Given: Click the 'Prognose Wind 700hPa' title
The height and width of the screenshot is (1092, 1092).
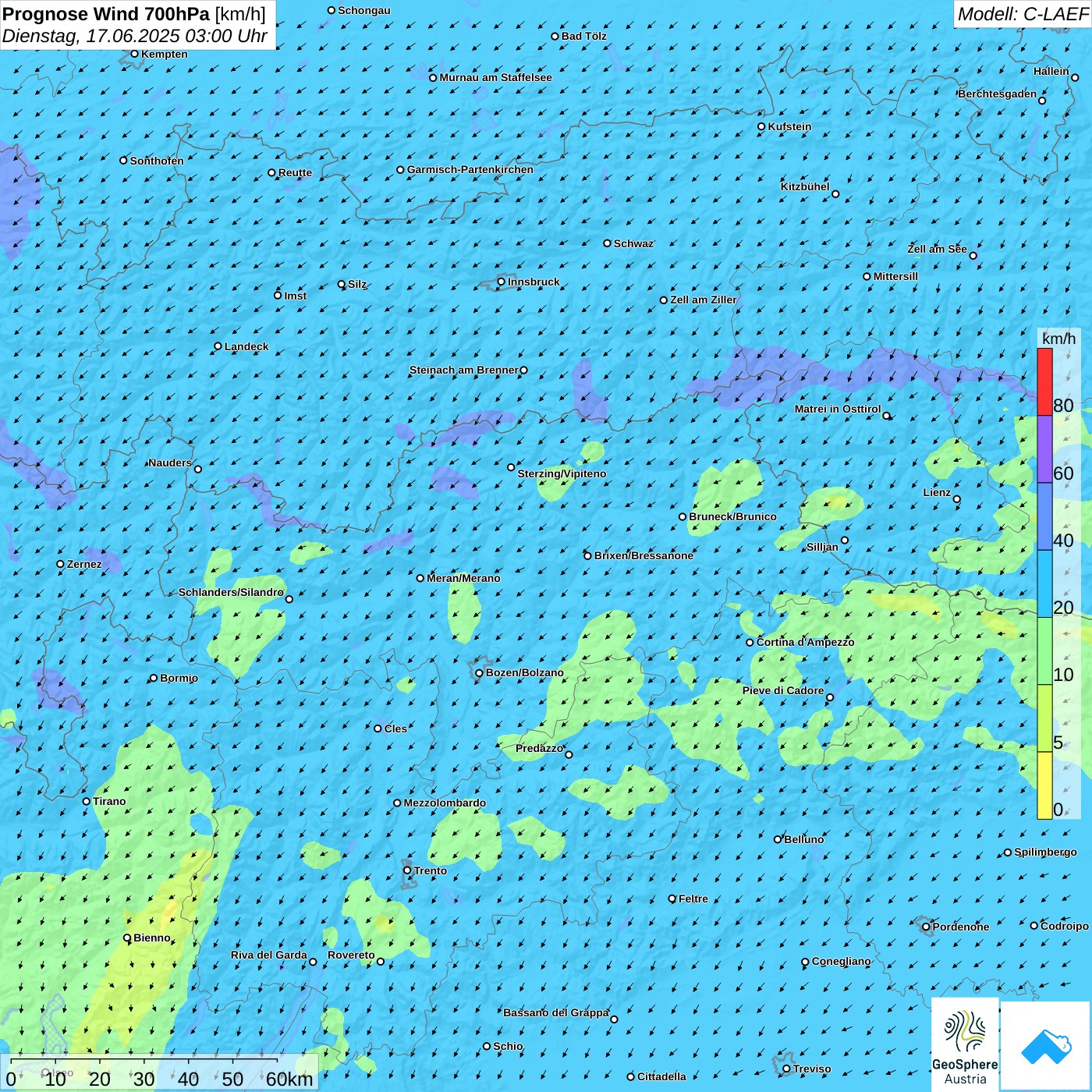Looking at the screenshot, I should click(x=106, y=13).
